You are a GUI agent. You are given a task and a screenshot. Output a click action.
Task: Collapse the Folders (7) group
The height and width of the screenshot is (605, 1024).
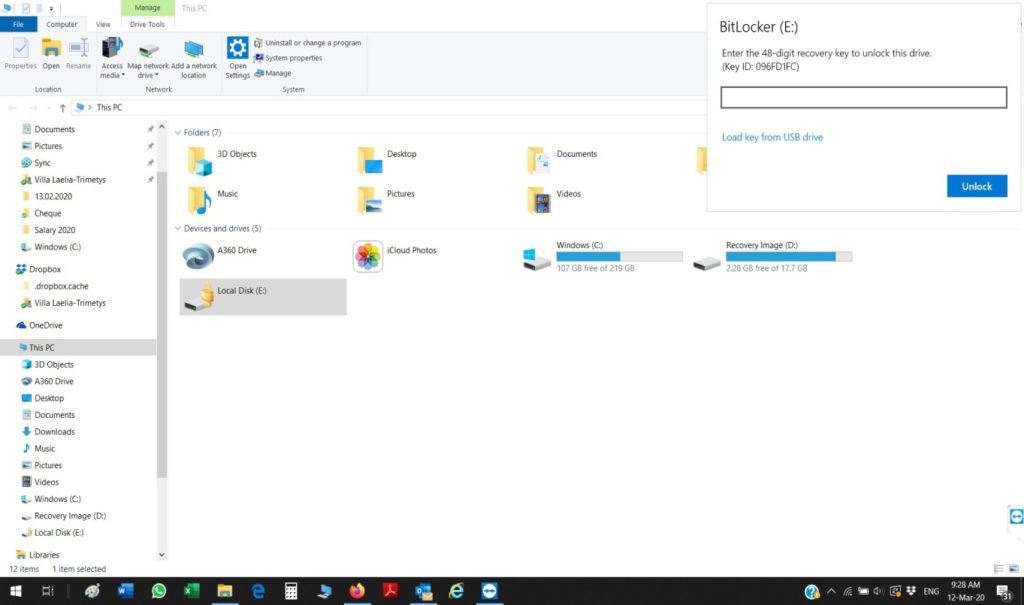coord(178,133)
